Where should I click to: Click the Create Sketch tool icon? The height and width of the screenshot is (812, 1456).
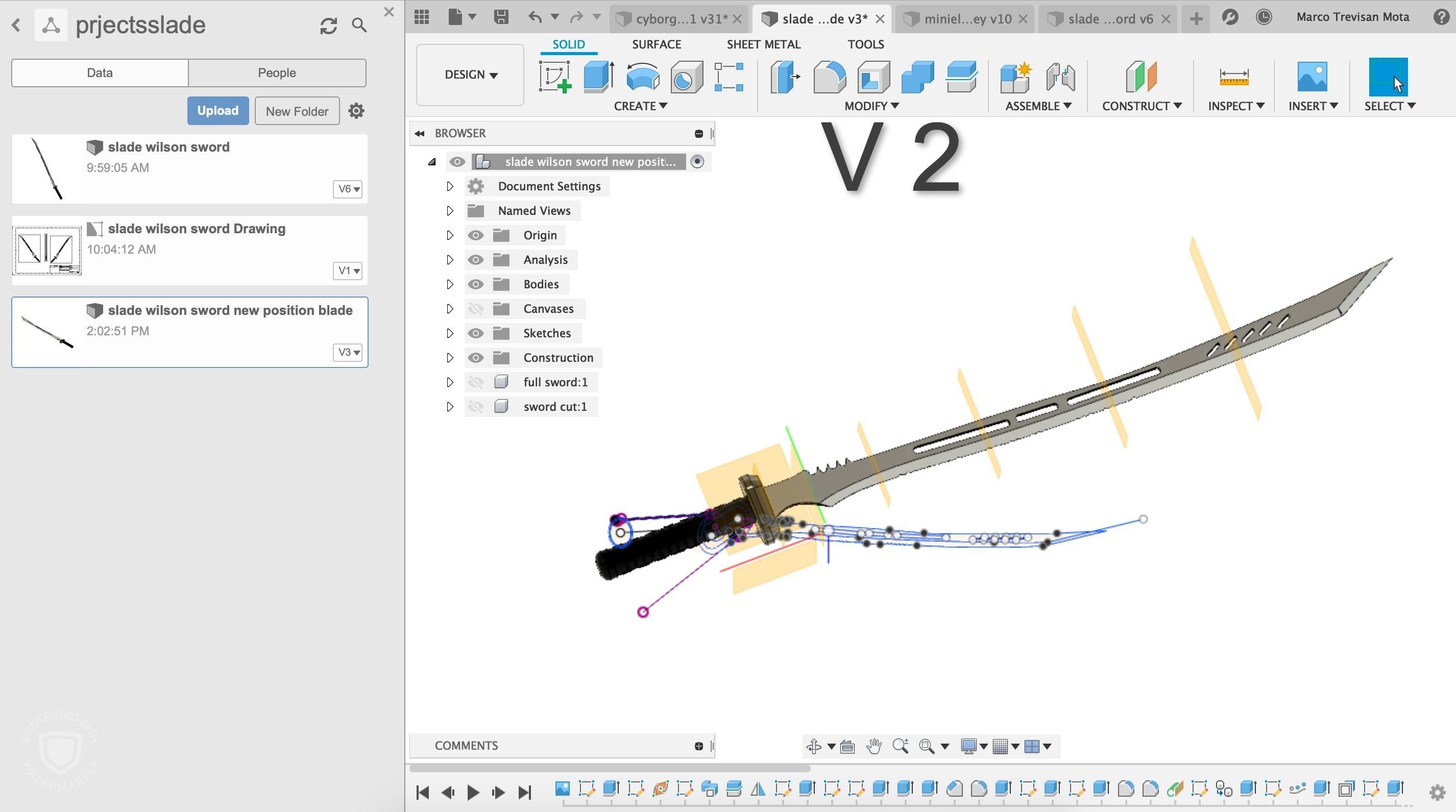[555, 76]
